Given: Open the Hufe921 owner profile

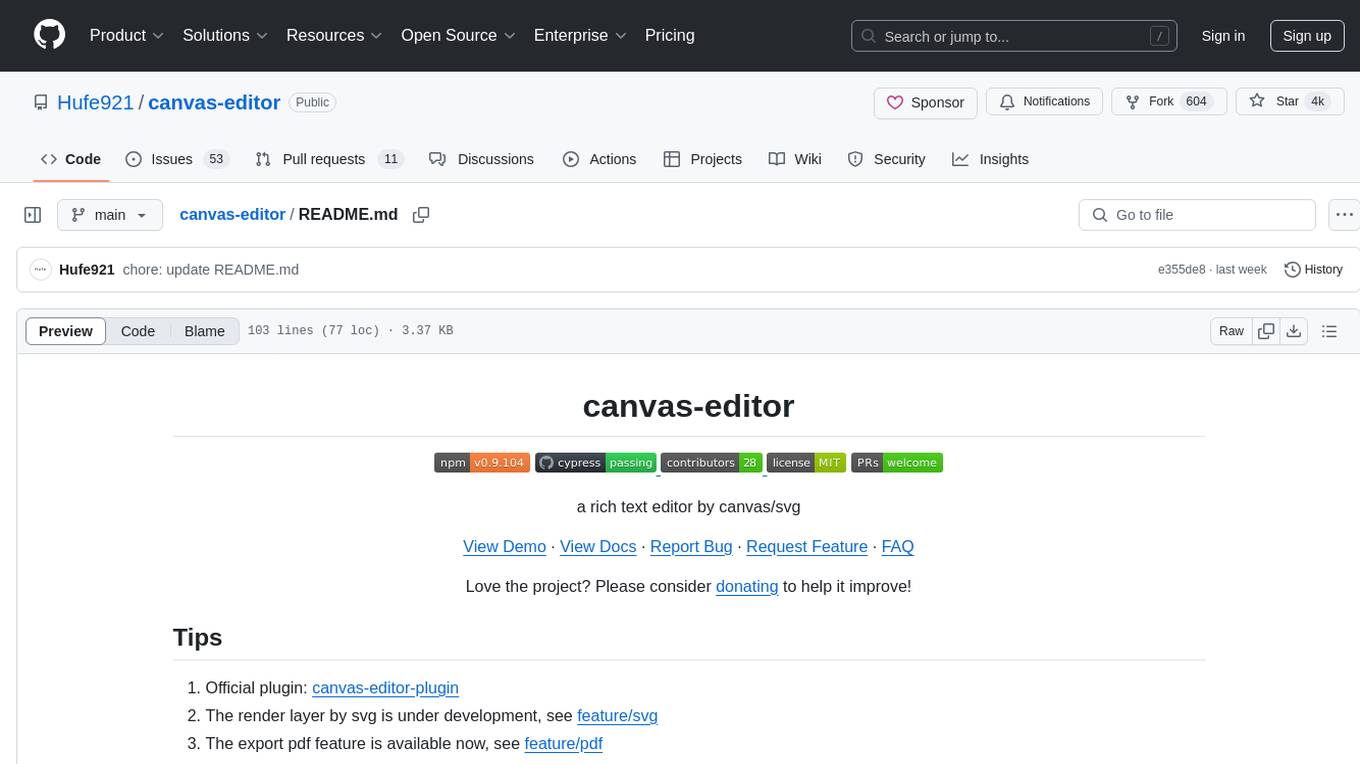Looking at the screenshot, I should coord(96,102).
